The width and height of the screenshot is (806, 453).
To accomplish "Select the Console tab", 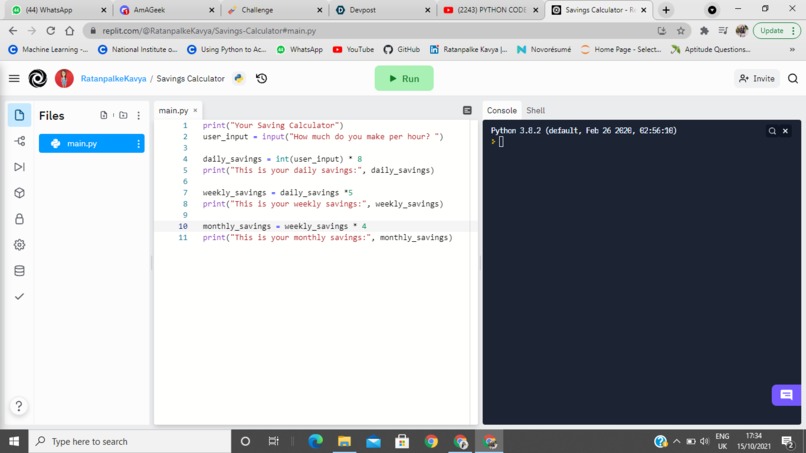I will pyautogui.click(x=502, y=111).
